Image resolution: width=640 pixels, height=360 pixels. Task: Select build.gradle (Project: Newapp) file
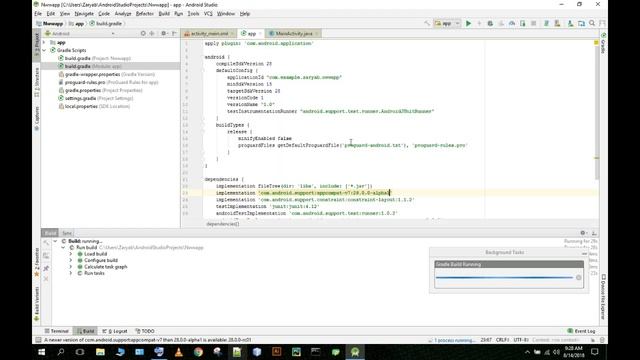click(x=94, y=58)
